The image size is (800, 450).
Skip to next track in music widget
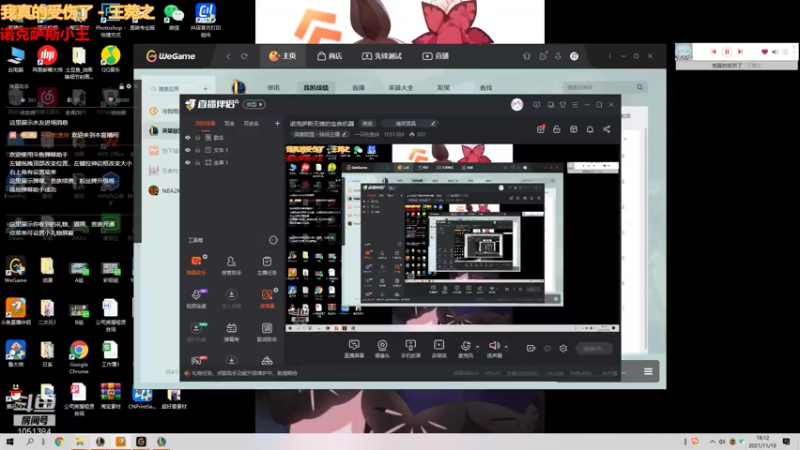[x=740, y=52]
